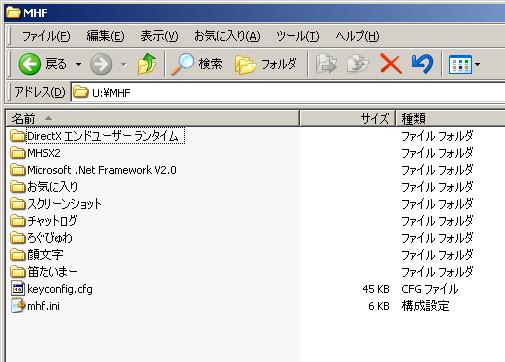Click the MHF folder icon in title bar
Viewport: 505px width, 362px height.
click(13, 13)
